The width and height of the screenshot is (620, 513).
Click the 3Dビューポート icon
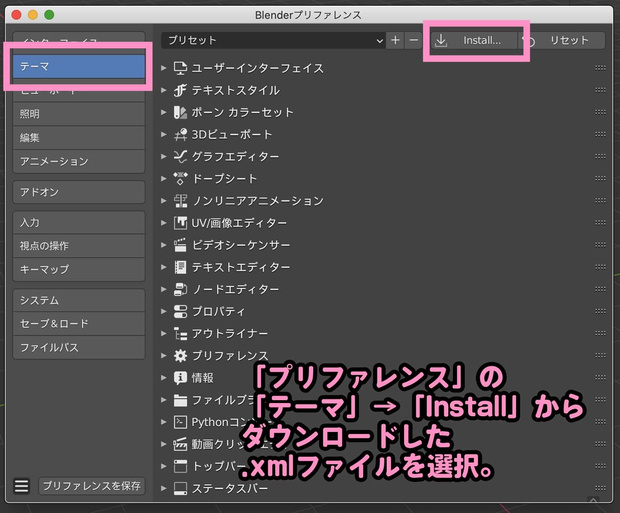click(x=180, y=134)
